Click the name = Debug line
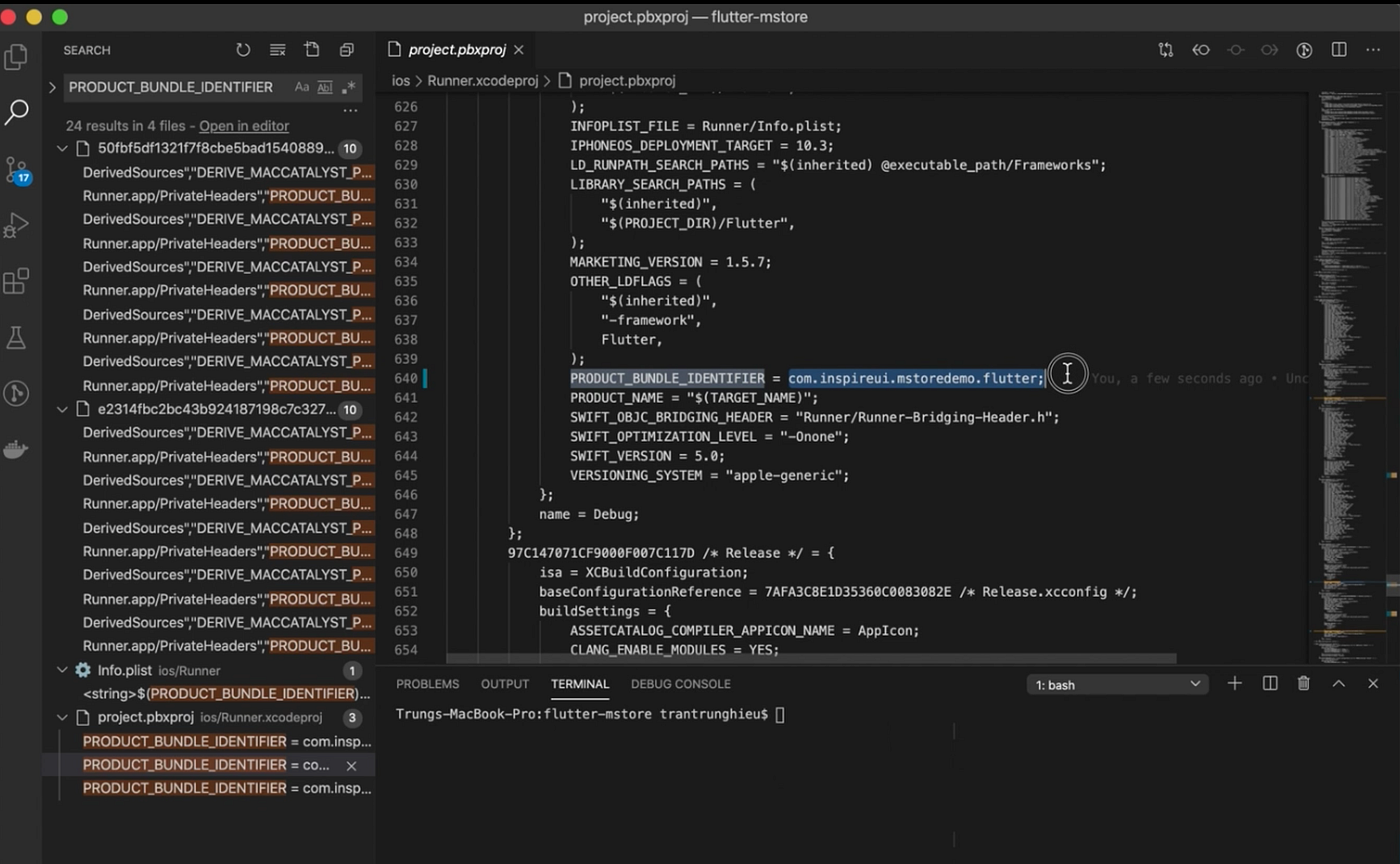 [589, 514]
